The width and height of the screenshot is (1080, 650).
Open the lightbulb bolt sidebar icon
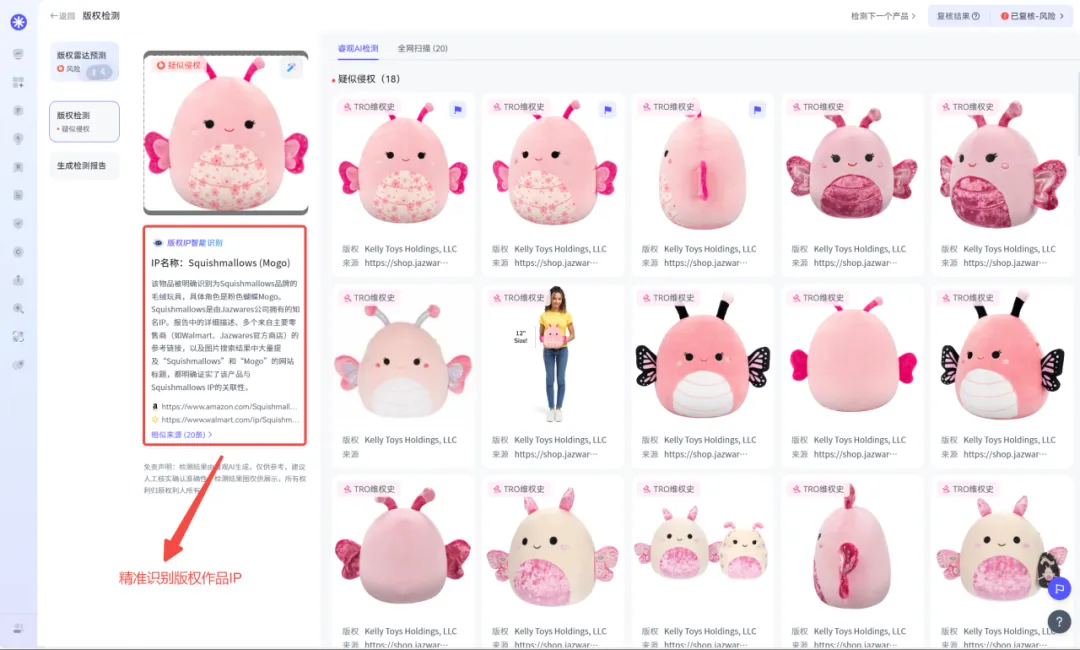(x=19, y=139)
